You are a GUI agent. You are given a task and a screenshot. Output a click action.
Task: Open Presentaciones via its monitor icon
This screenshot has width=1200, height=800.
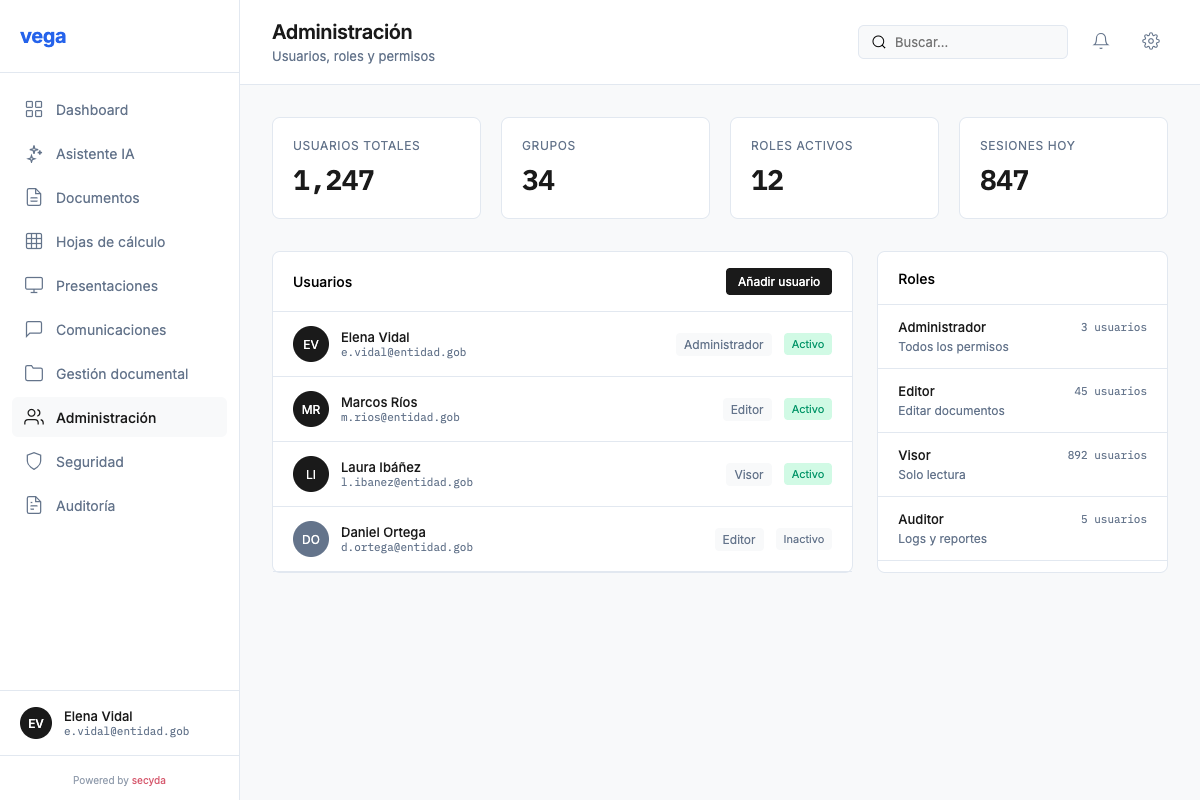click(34, 285)
